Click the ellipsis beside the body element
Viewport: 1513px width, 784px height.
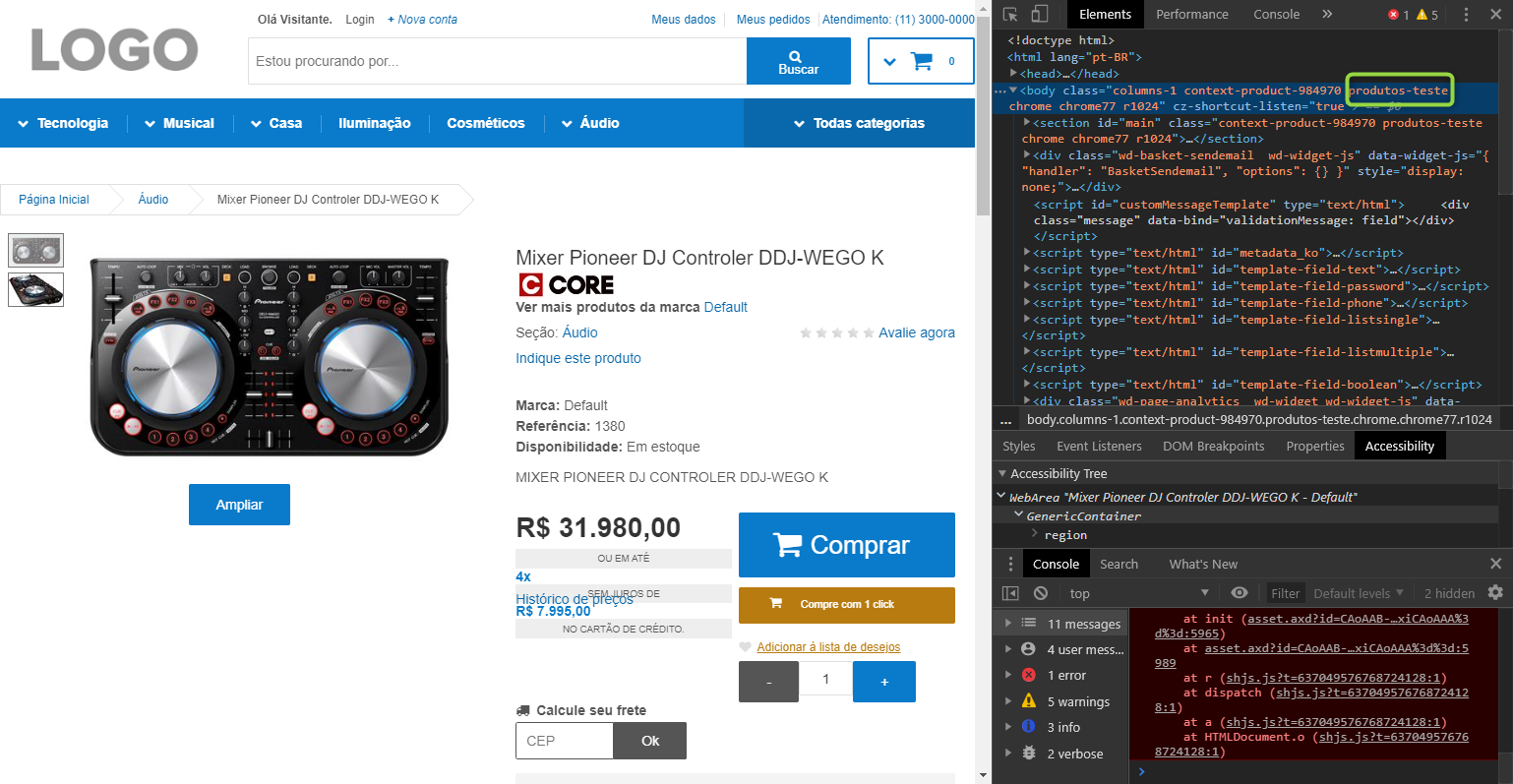point(1000,90)
